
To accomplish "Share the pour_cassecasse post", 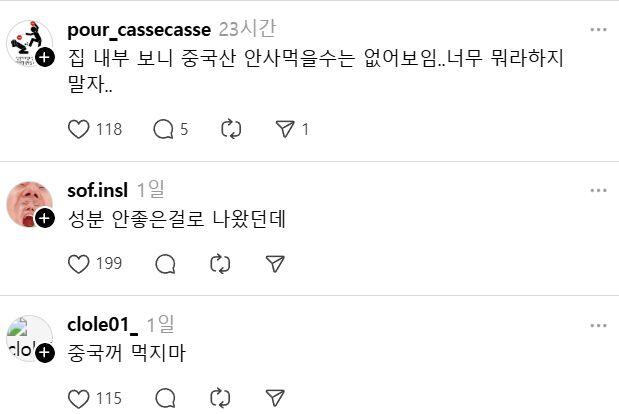I will tap(285, 129).
